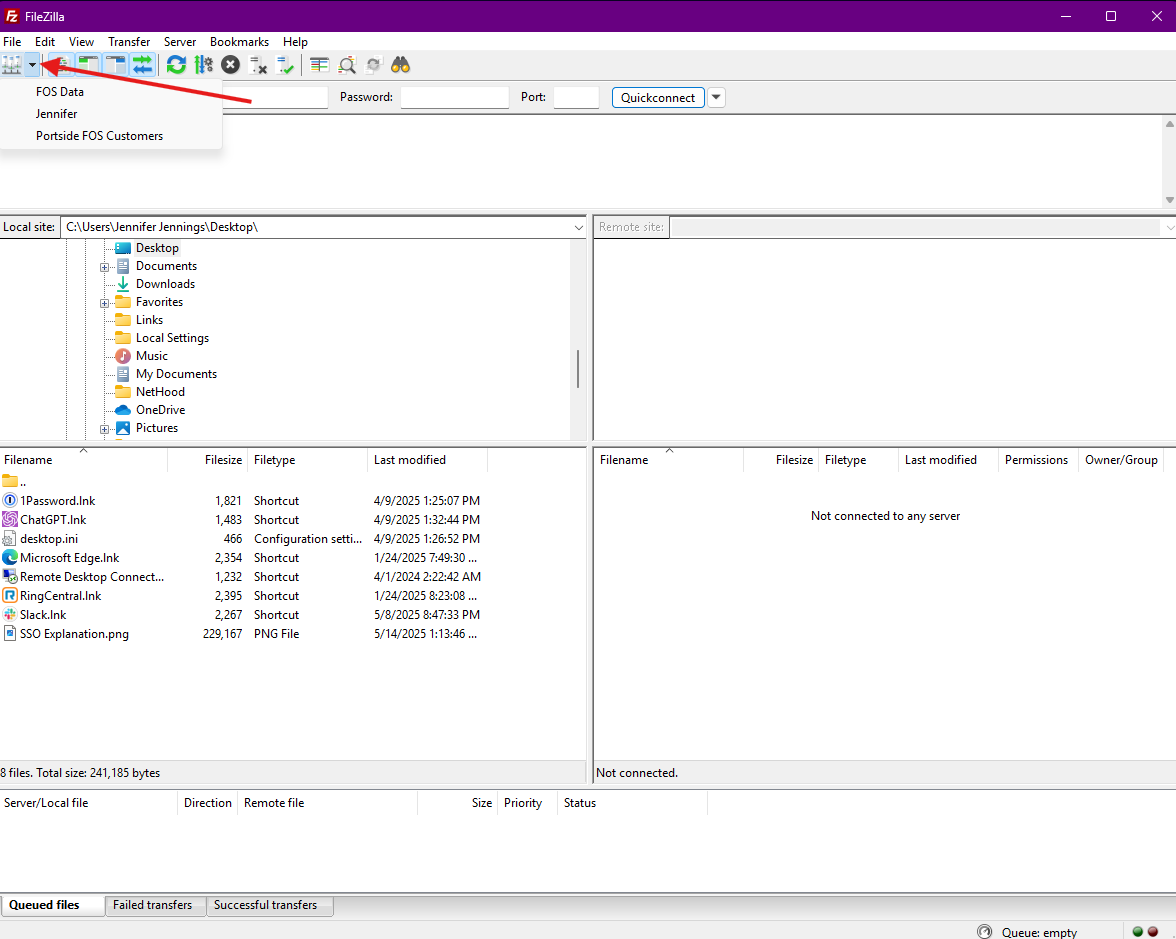Select the Microsoft Edge.lnk file icon

(10, 557)
